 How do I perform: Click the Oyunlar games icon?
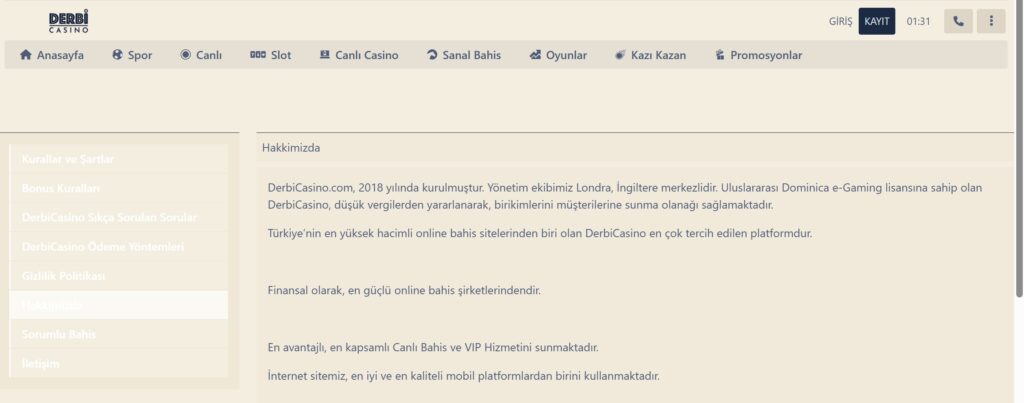(x=535, y=55)
